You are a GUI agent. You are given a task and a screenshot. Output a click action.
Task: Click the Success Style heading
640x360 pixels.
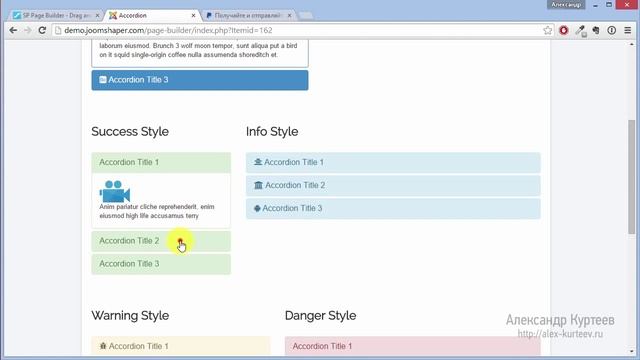130,131
